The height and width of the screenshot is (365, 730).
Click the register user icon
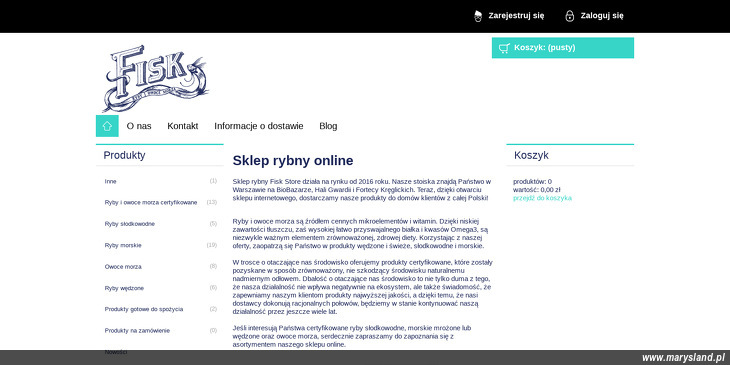(478, 16)
